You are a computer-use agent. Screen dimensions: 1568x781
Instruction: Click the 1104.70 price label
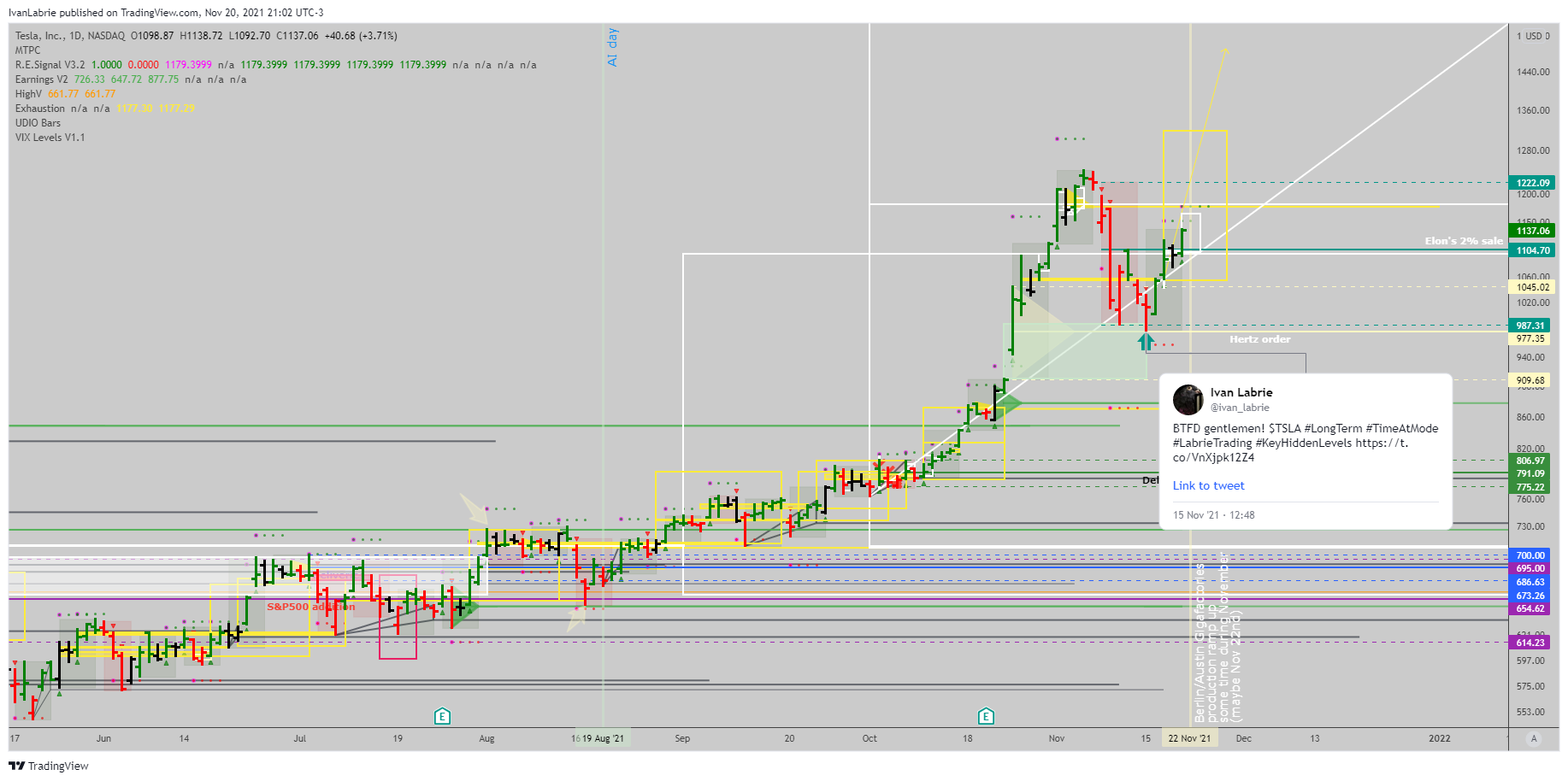point(1533,250)
